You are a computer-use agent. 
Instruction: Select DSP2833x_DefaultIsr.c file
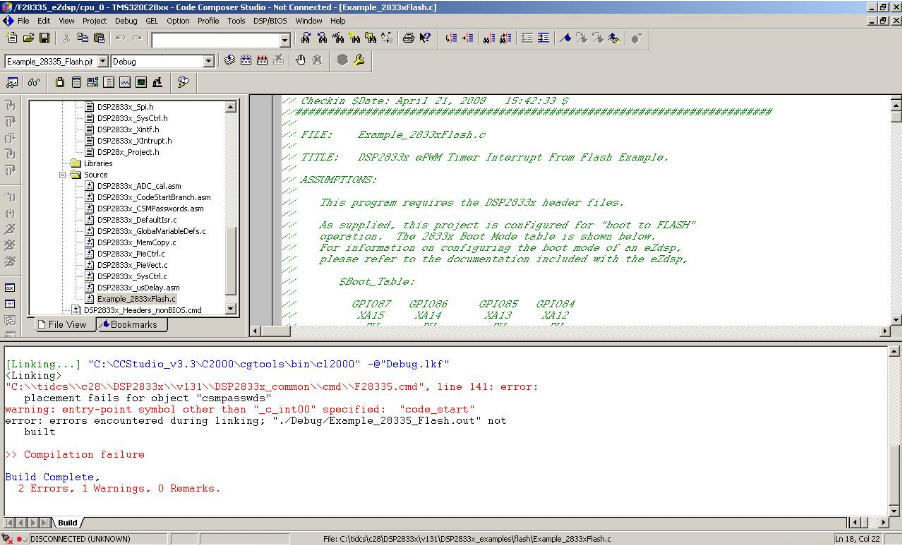tap(137, 220)
